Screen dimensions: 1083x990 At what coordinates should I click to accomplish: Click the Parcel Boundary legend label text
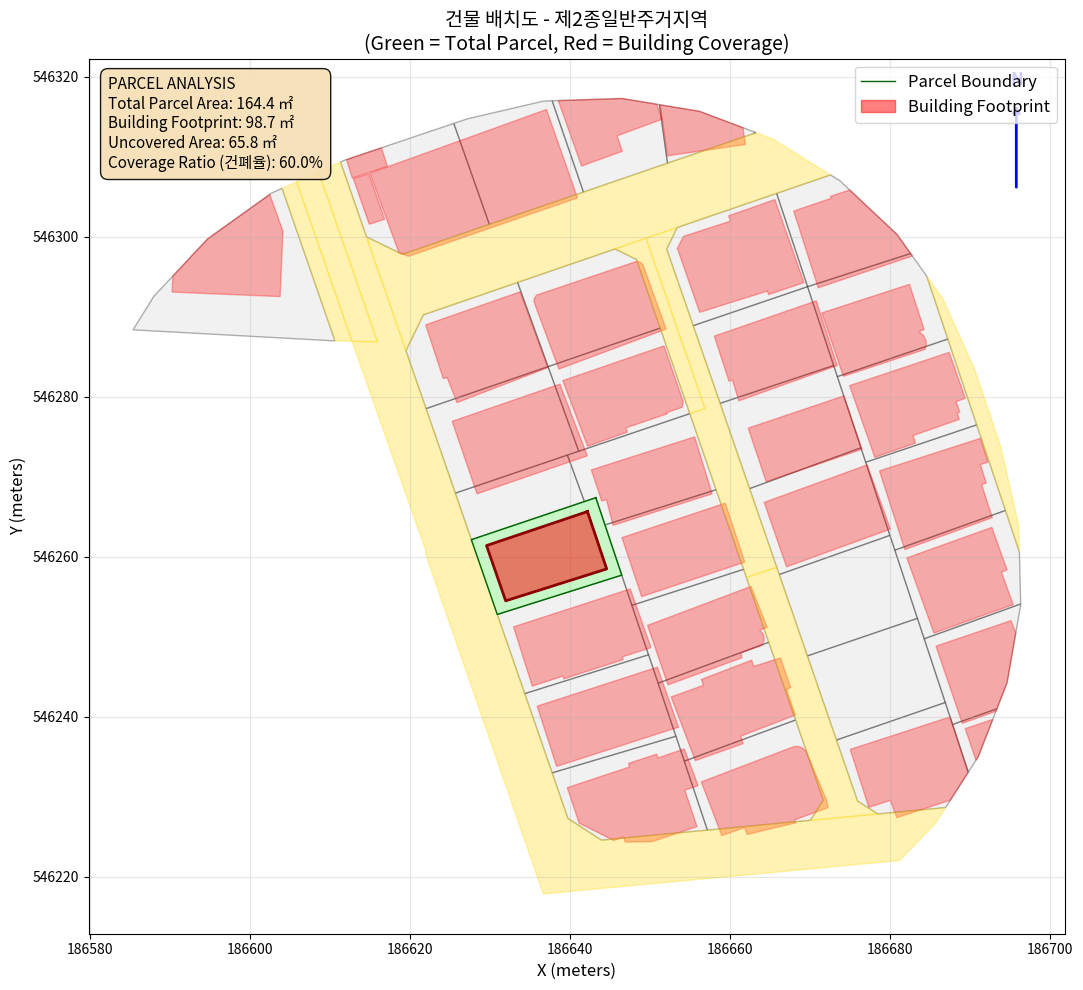click(x=972, y=82)
